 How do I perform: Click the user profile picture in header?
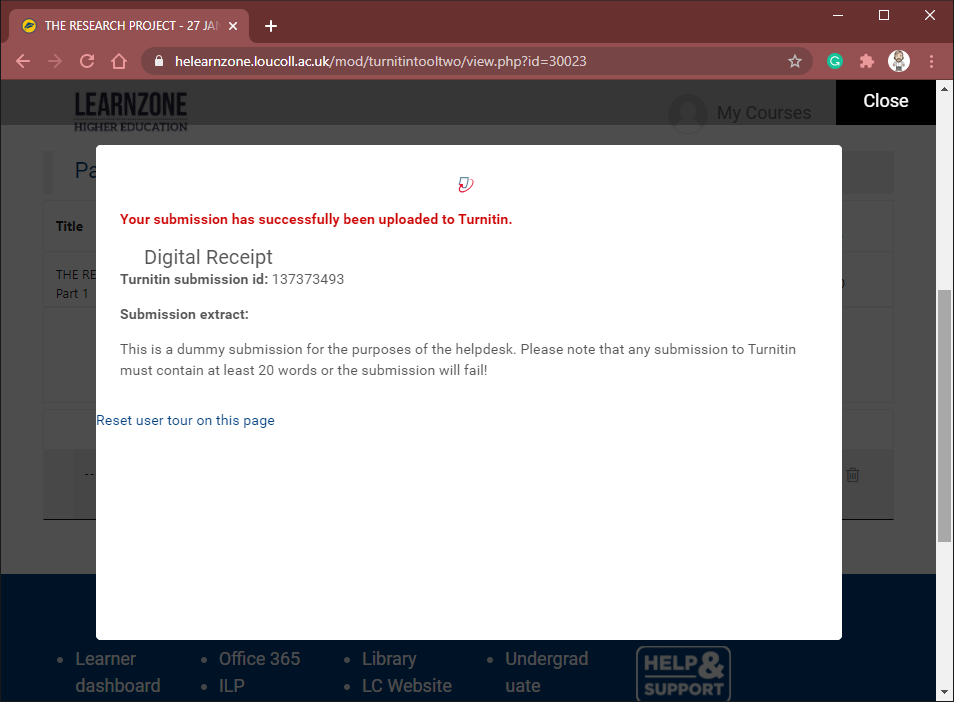688,113
